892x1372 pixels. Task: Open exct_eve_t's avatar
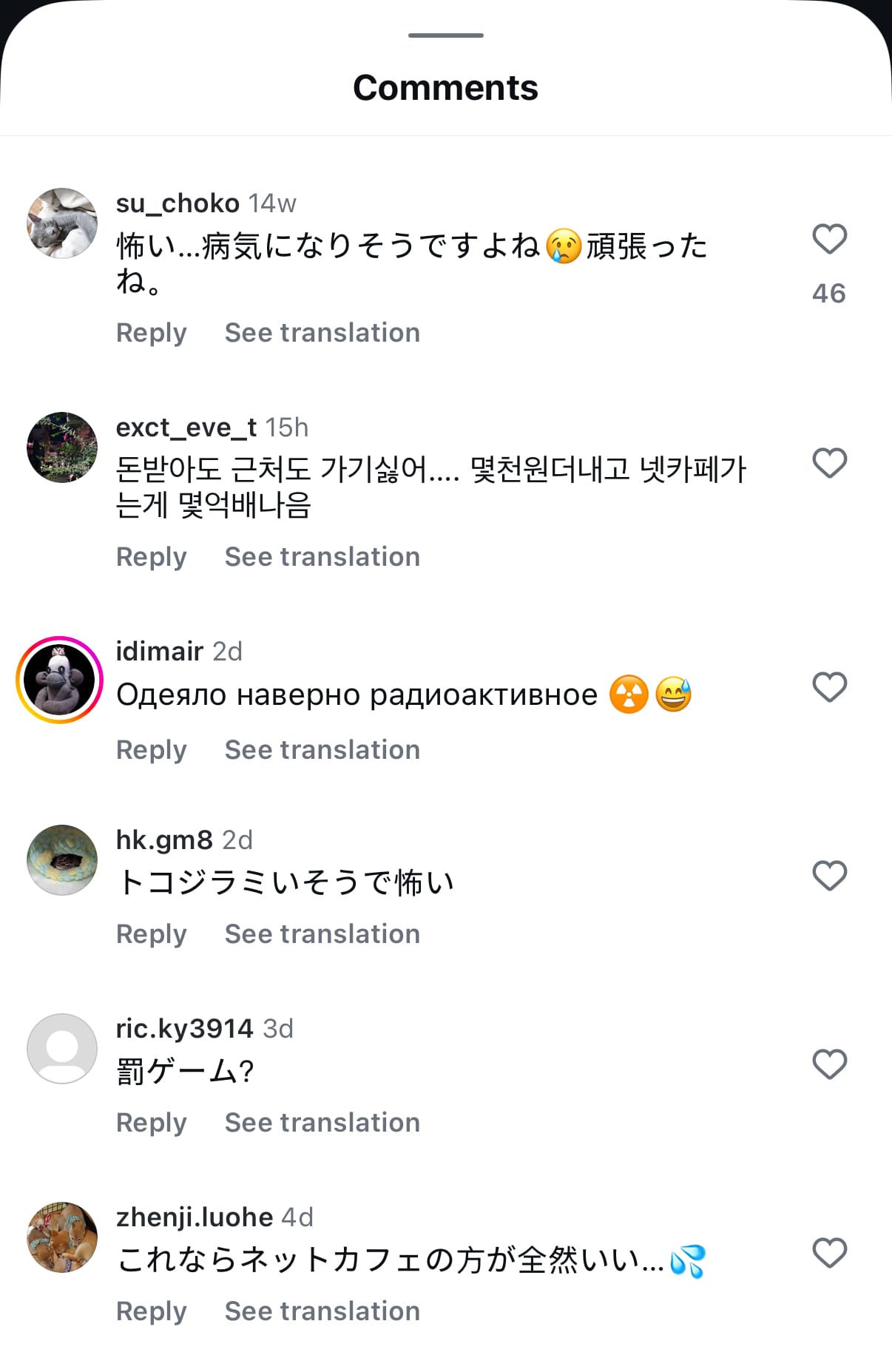[x=62, y=447]
